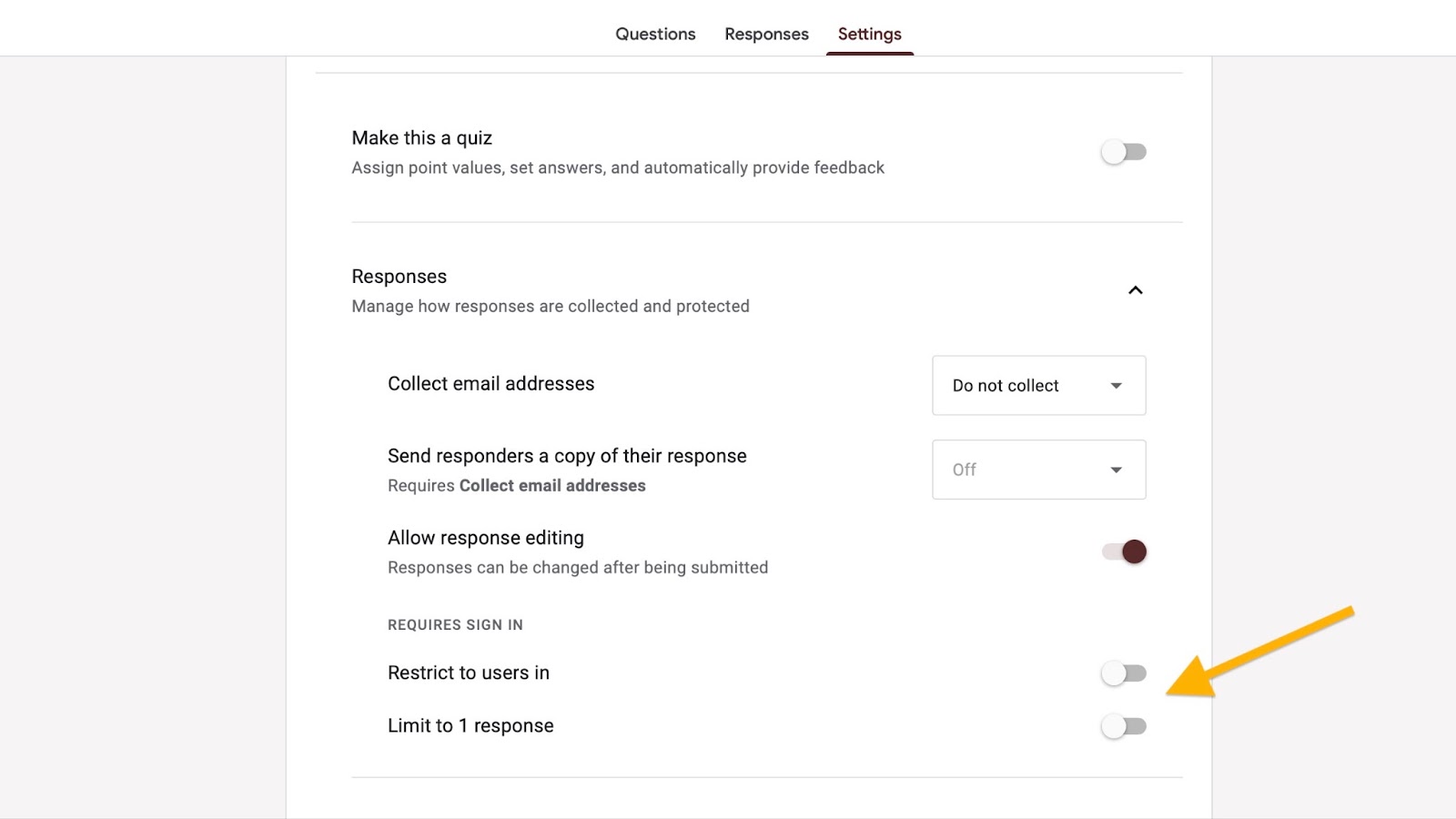The height and width of the screenshot is (819, 1456).
Task: Open the Responses tab
Action: point(766,34)
